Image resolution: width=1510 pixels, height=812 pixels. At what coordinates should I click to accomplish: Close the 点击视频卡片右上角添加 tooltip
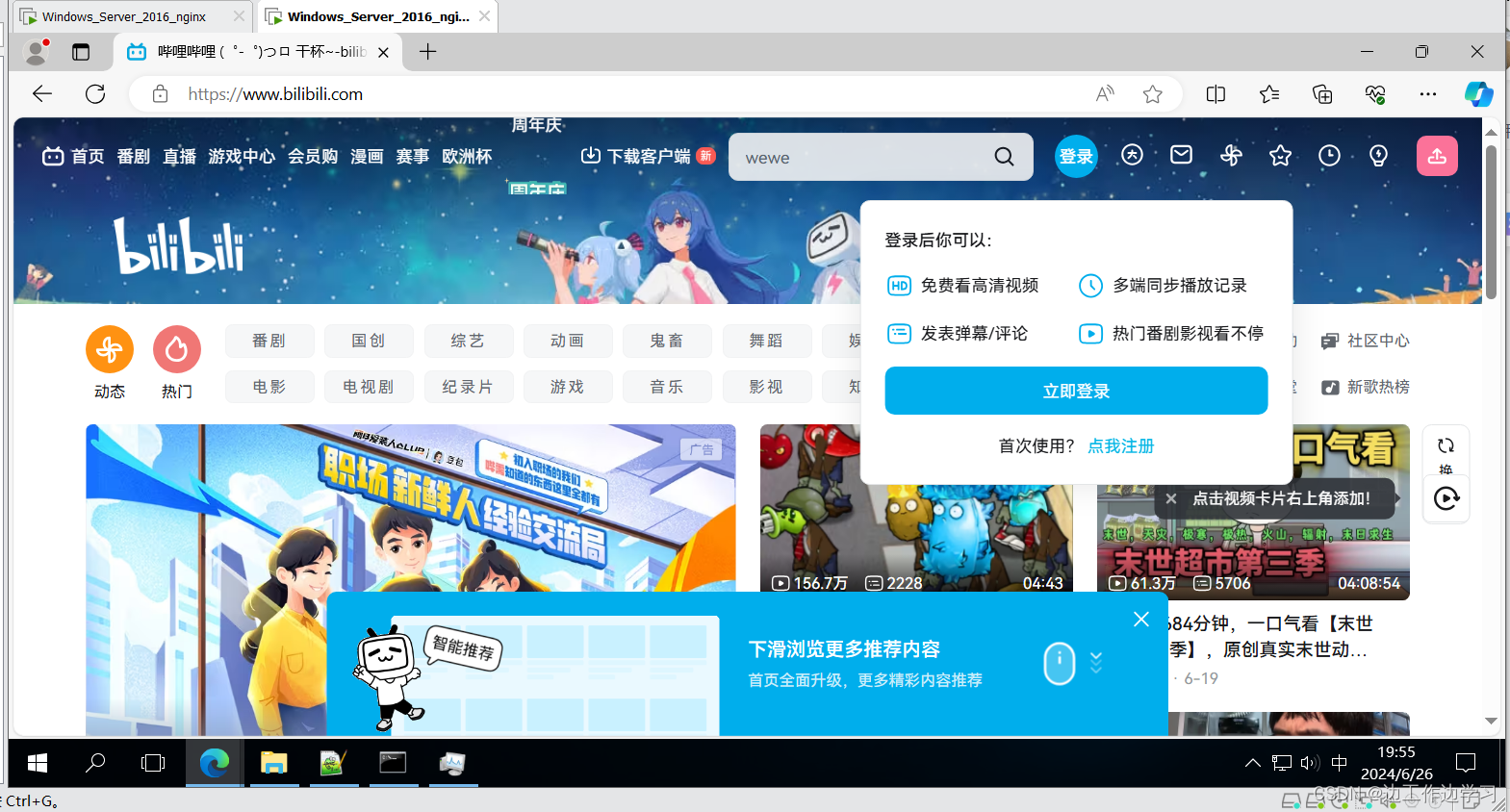pyautogui.click(x=1170, y=498)
